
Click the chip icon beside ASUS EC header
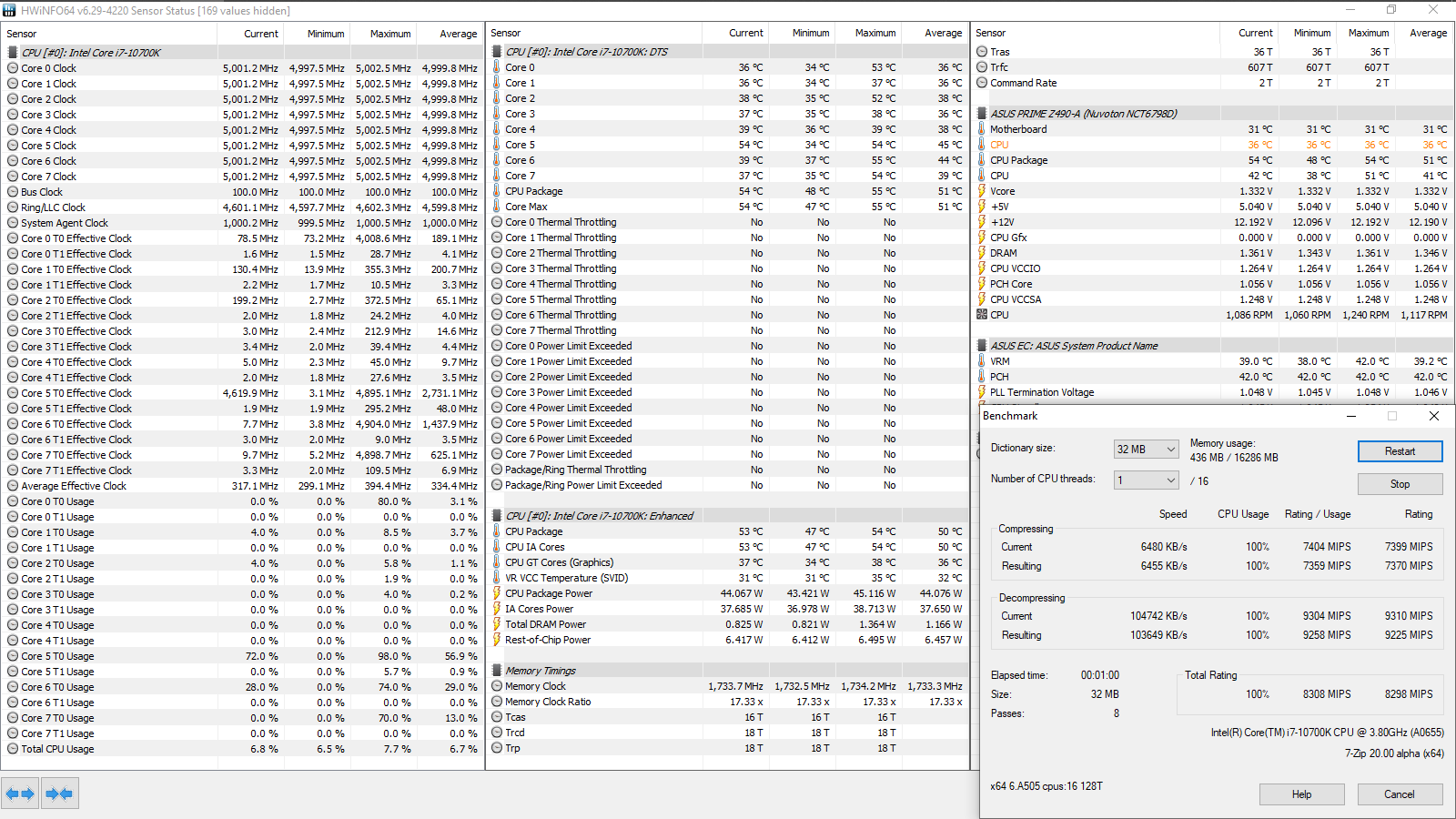click(x=982, y=346)
